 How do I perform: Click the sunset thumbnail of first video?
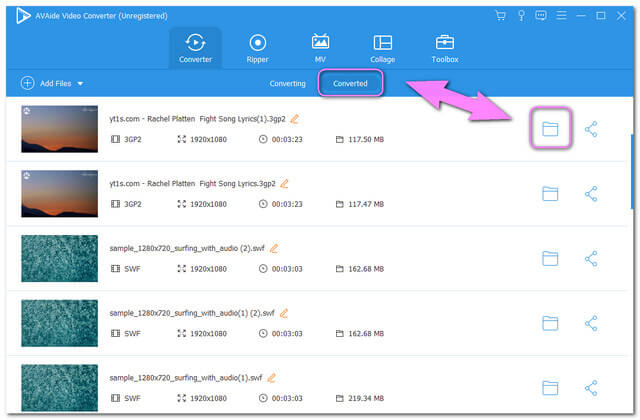(60, 129)
